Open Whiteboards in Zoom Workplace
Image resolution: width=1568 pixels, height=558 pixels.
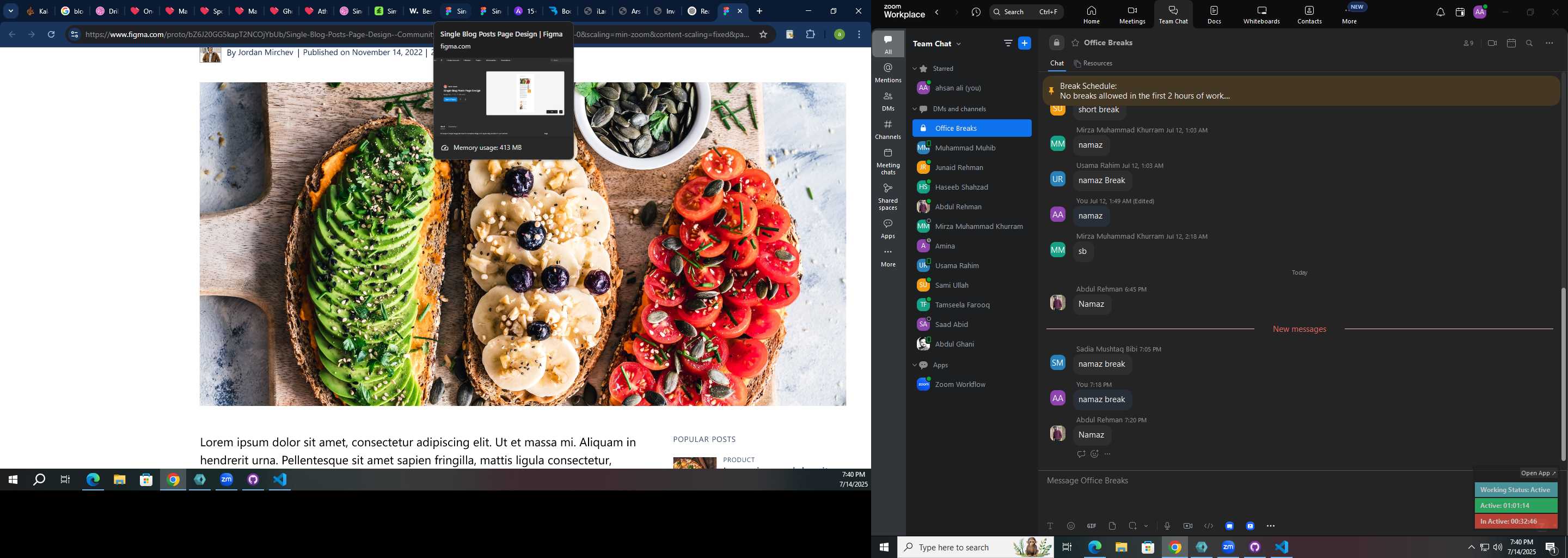(x=1261, y=14)
